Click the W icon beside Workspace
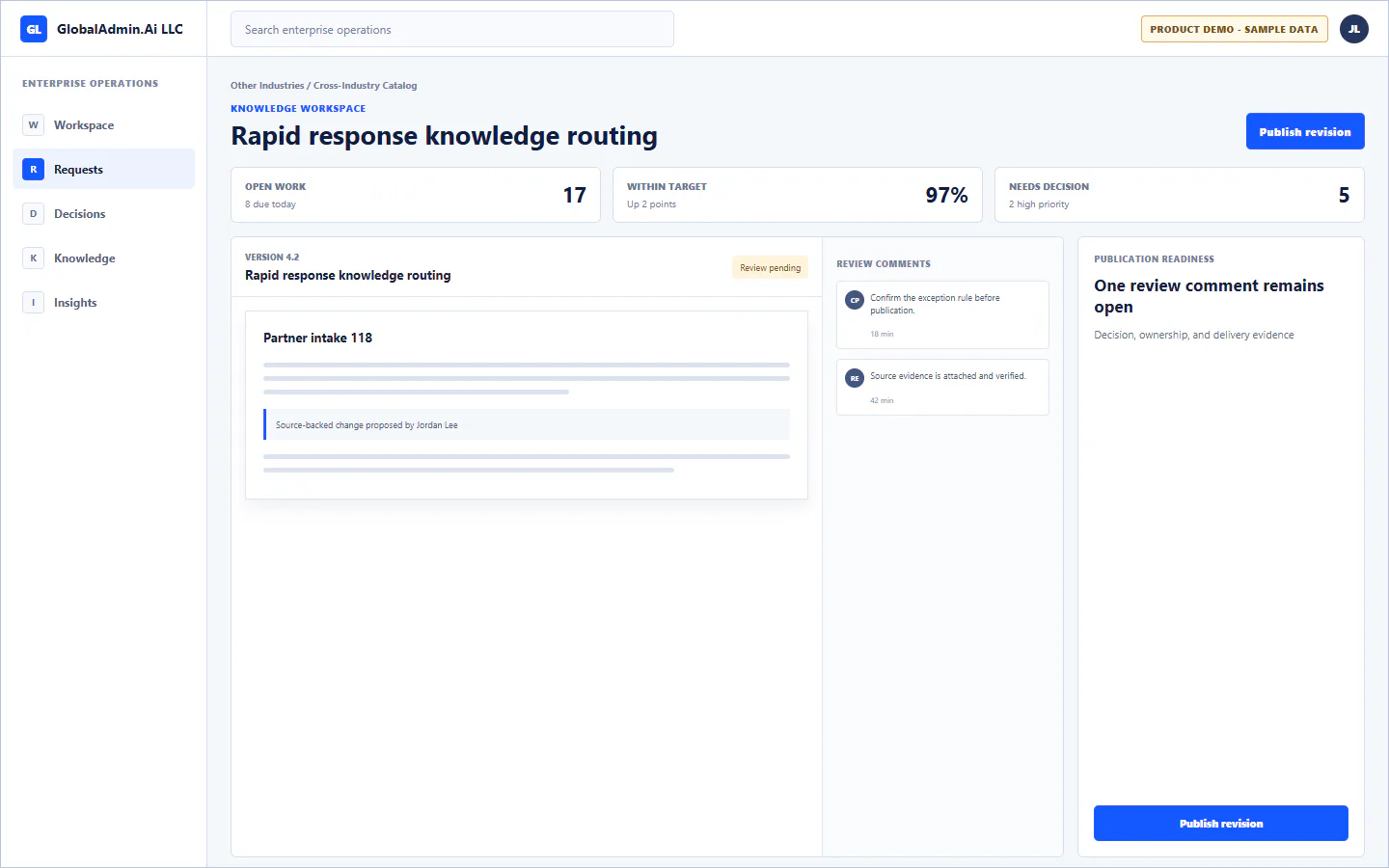Image resolution: width=1389 pixels, height=868 pixels. 34,125
